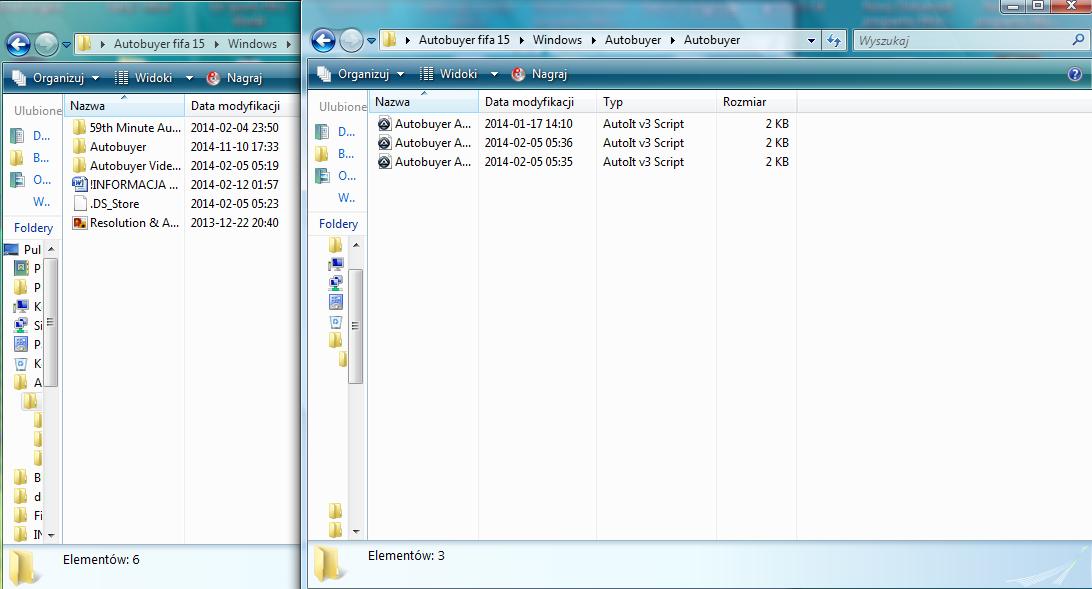The image size is (1092, 589).
Task: Click Windows segment in right breadcrumb path
Action: [557, 40]
